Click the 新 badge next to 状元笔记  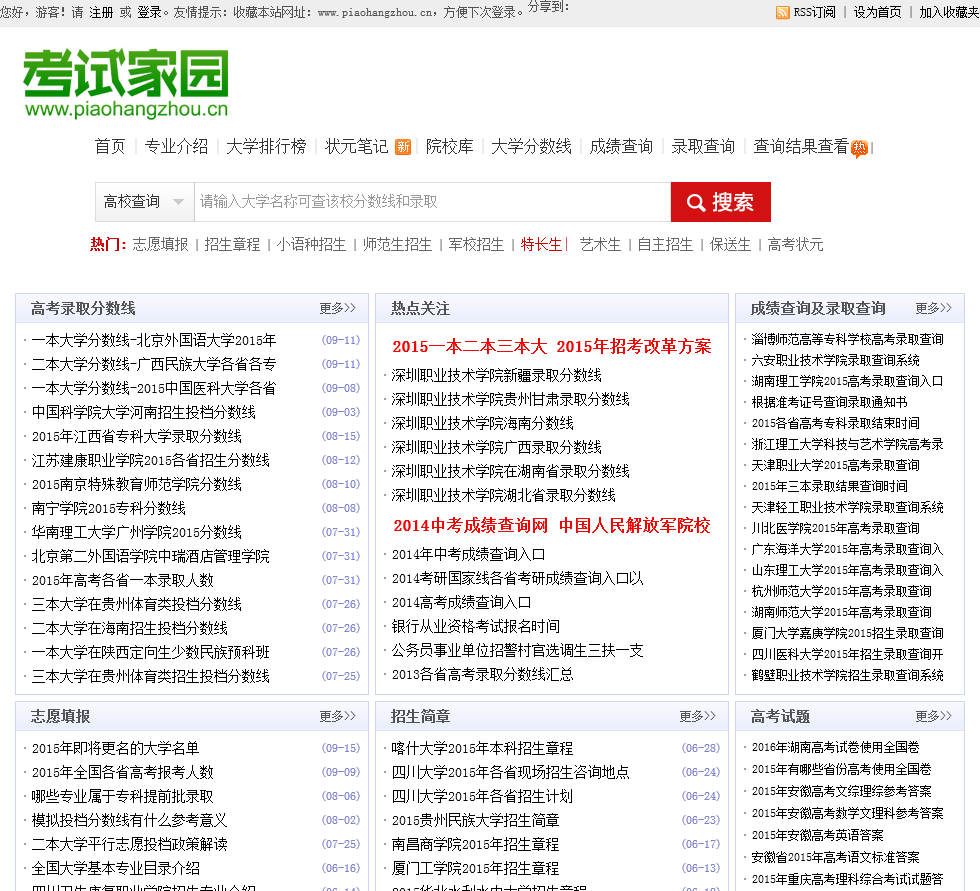click(x=403, y=147)
